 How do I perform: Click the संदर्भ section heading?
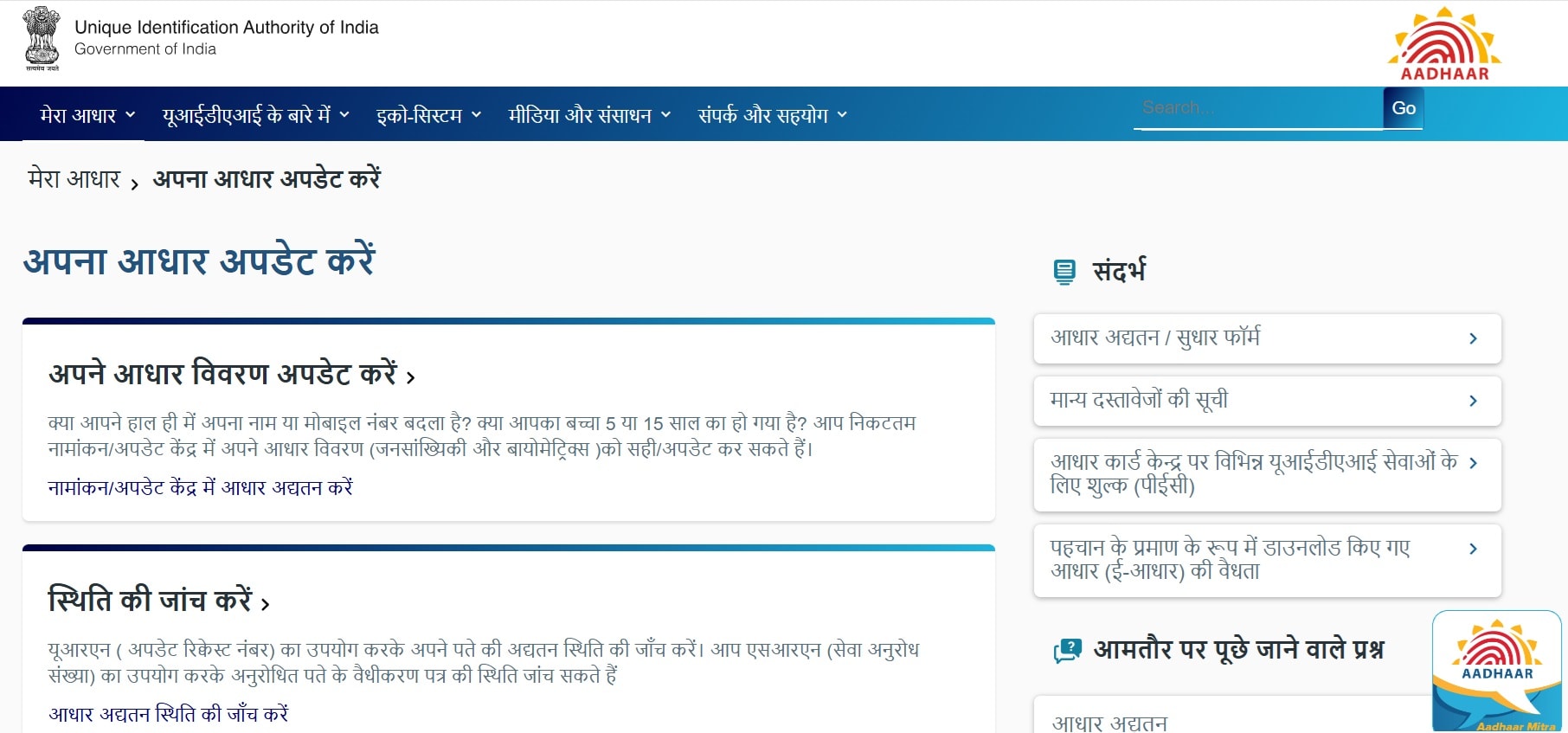1119,271
